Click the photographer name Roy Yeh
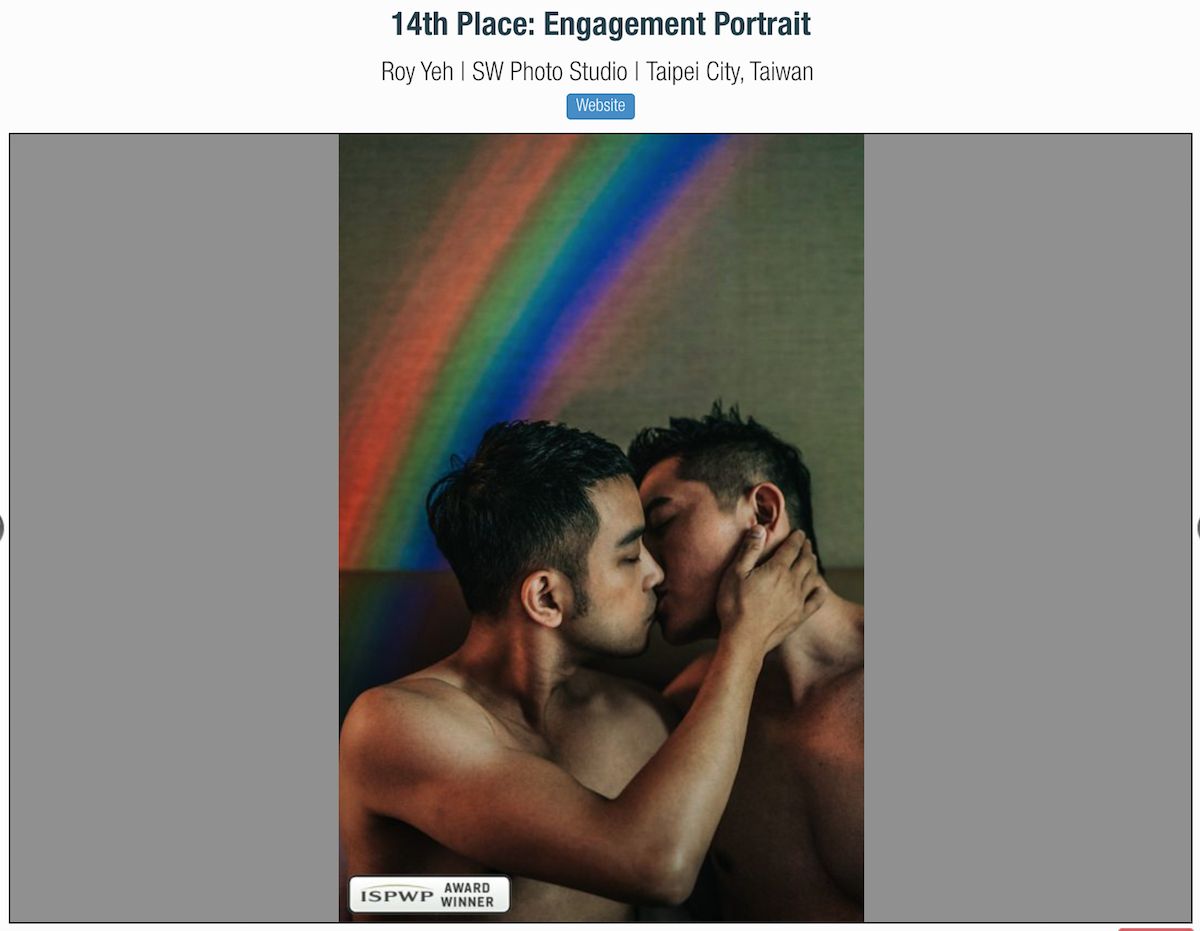This screenshot has height=931, width=1200. [417, 72]
